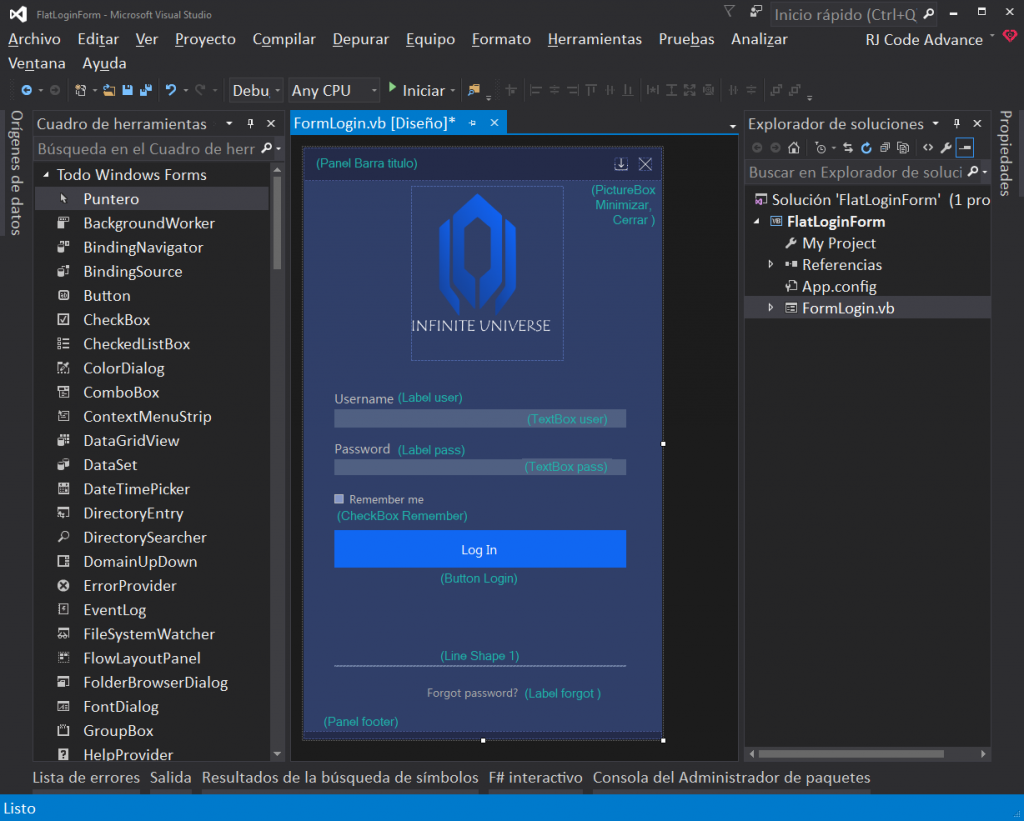Click the Navigate Backward arrow icon
Viewport: 1024px width, 821px height.
coord(27,90)
